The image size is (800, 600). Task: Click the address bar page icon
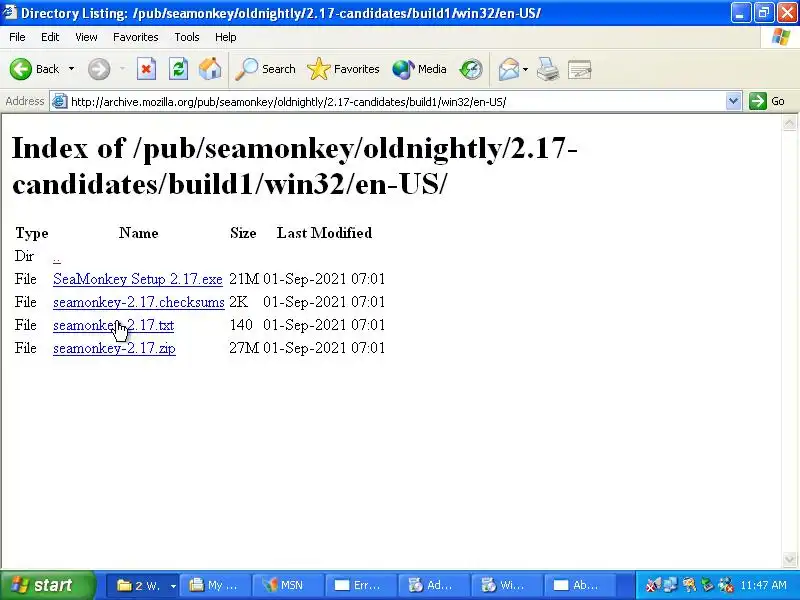pyautogui.click(x=60, y=102)
